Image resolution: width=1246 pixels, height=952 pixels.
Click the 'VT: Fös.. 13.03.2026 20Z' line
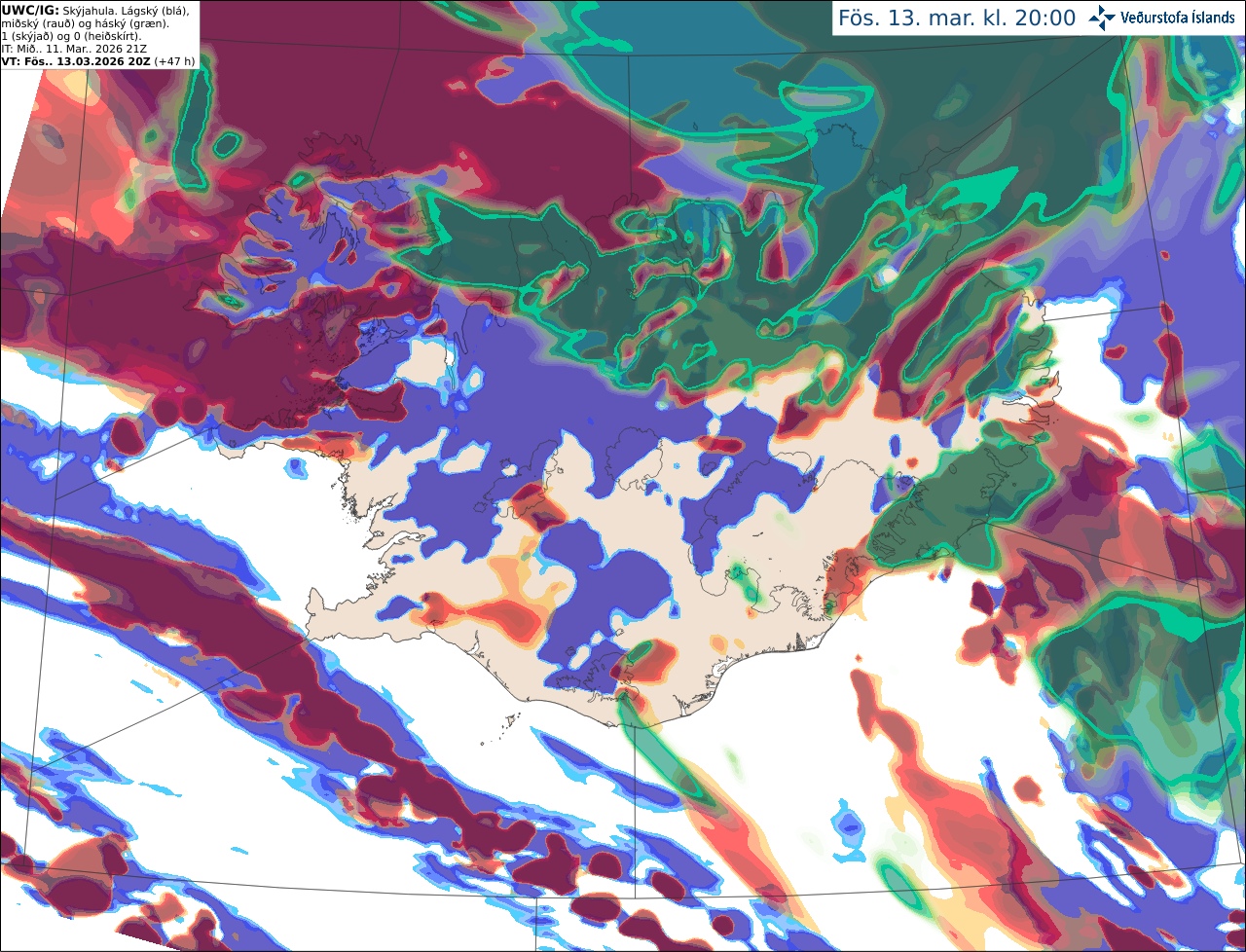[x=76, y=61]
